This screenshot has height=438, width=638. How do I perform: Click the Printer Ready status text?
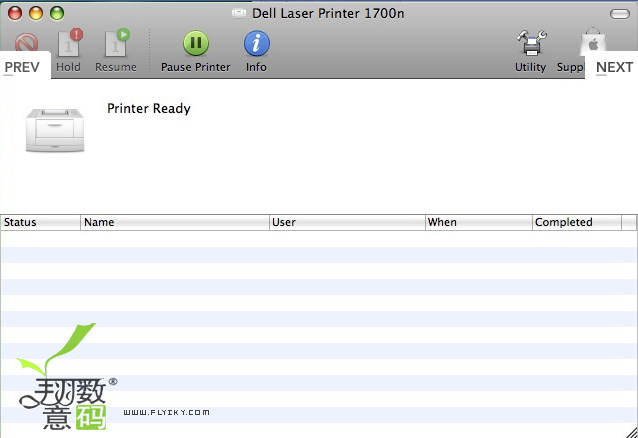(x=149, y=109)
